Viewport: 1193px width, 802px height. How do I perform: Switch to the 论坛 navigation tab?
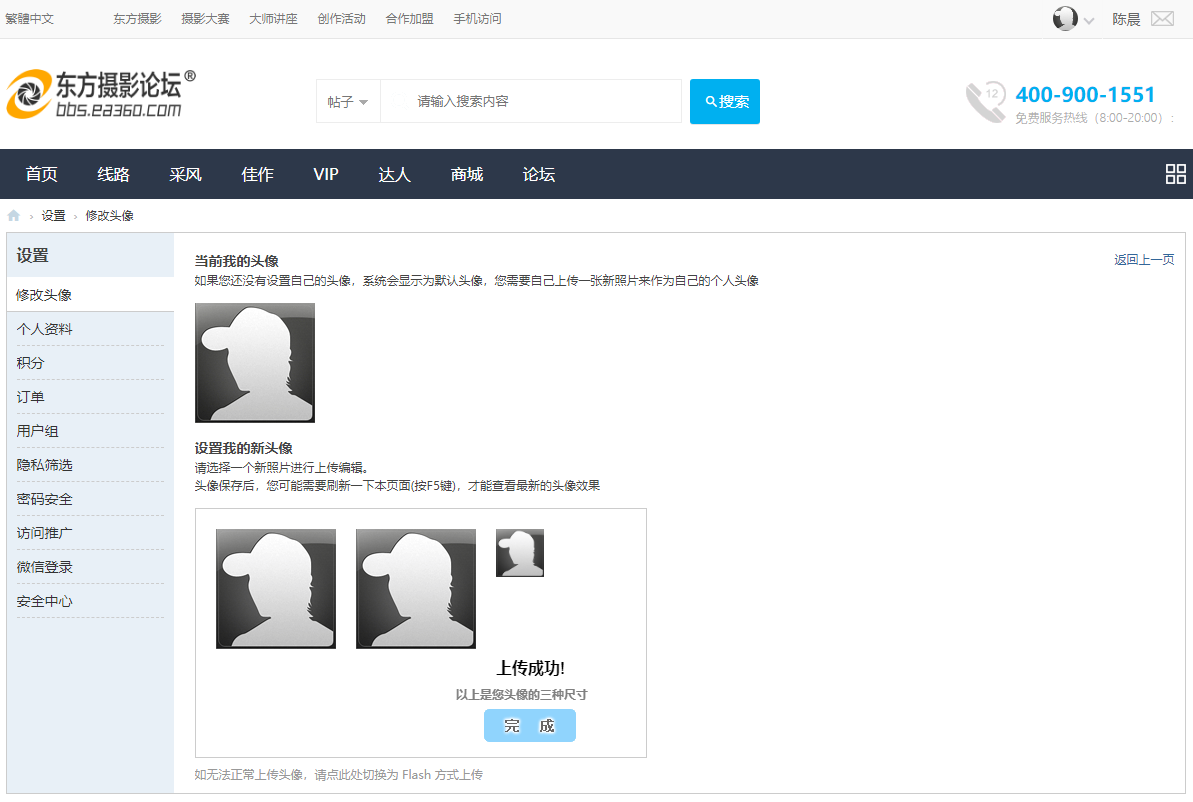click(x=538, y=174)
